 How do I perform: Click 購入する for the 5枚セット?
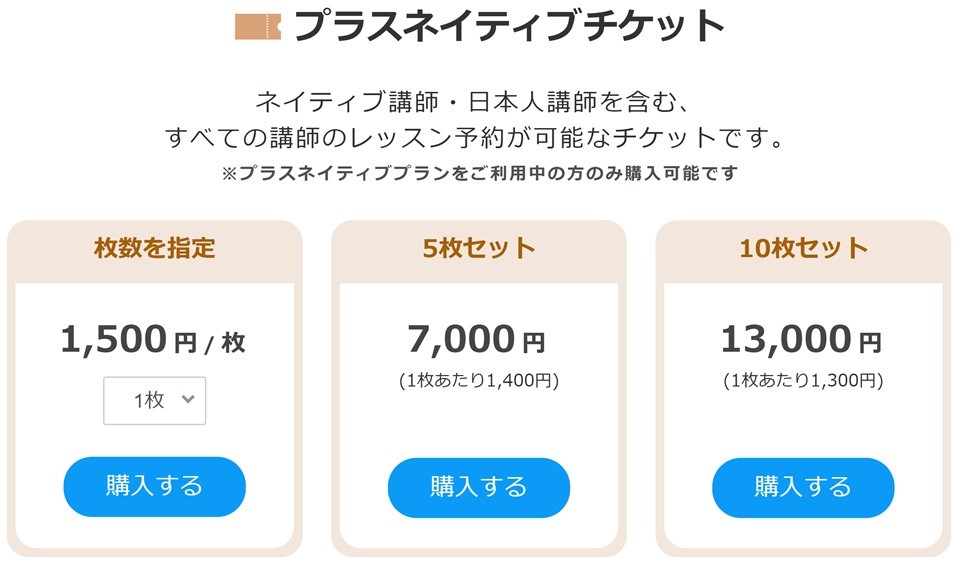point(479,487)
